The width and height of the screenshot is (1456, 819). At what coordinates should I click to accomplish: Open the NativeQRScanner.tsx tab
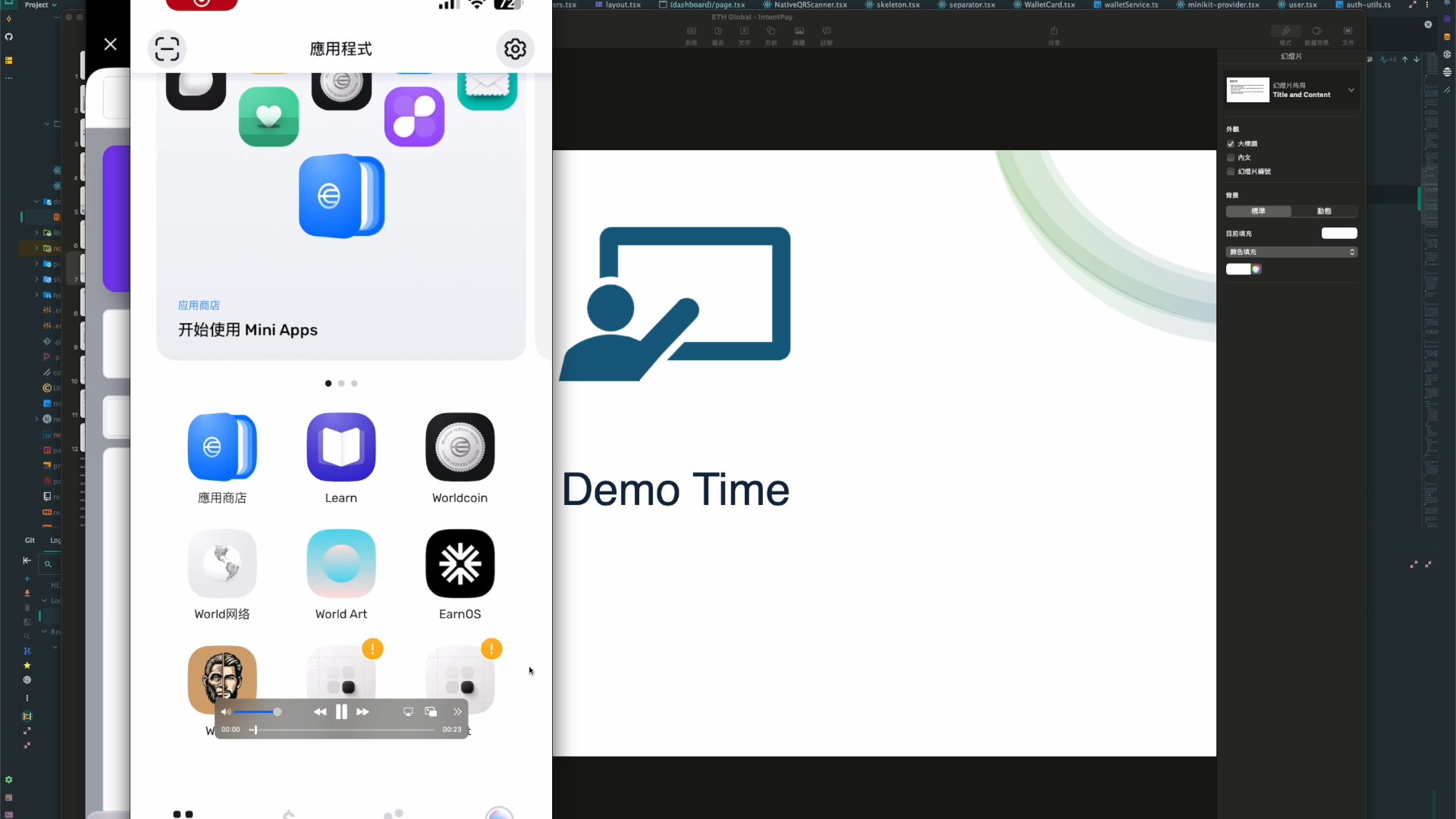(x=805, y=5)
